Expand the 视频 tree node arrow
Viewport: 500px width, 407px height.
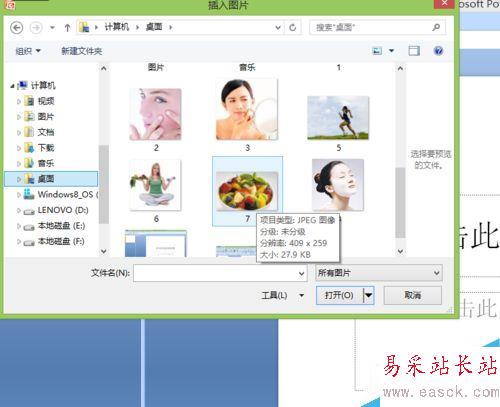[19, 101]
